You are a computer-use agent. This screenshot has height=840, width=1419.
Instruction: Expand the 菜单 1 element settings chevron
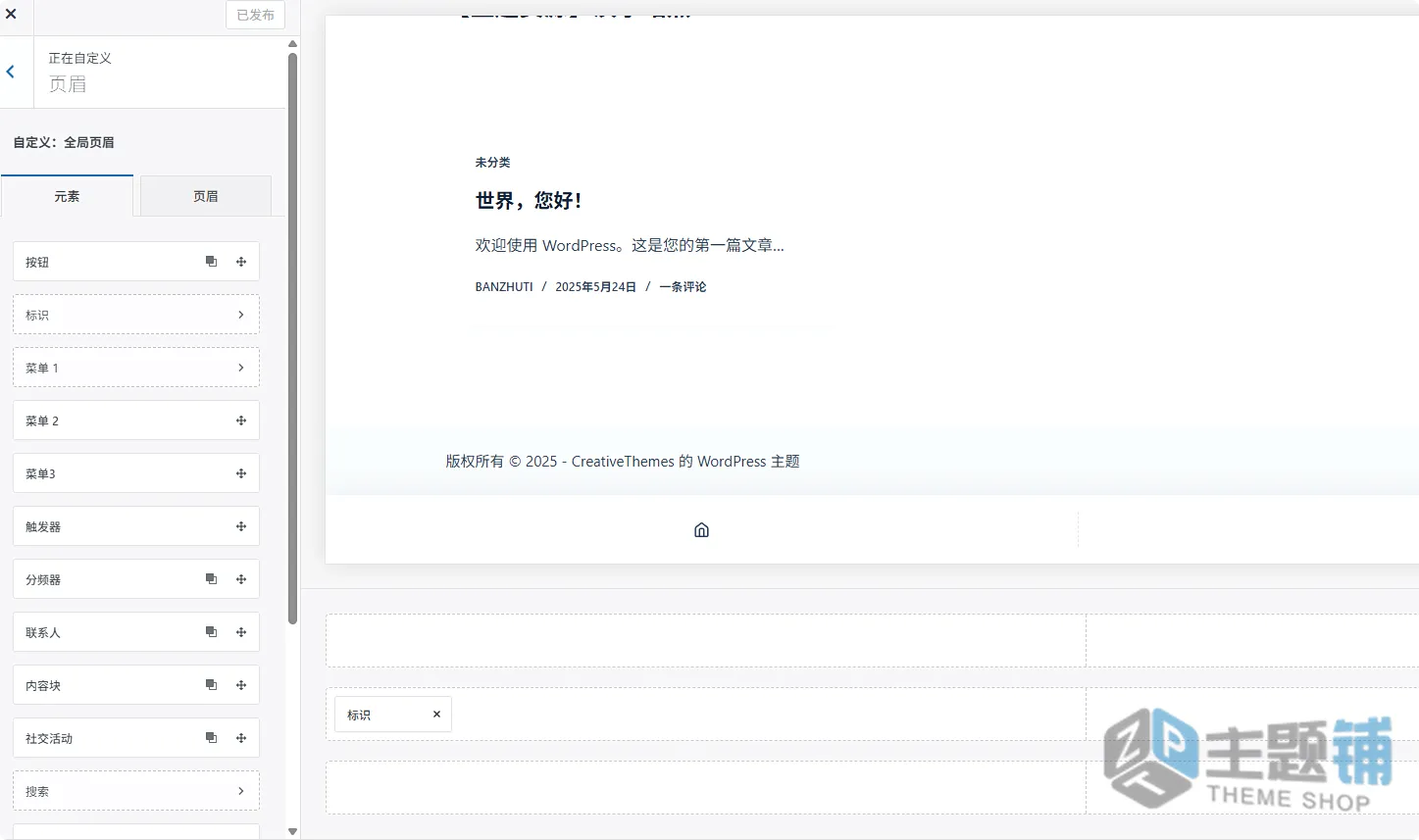point(241,368)
